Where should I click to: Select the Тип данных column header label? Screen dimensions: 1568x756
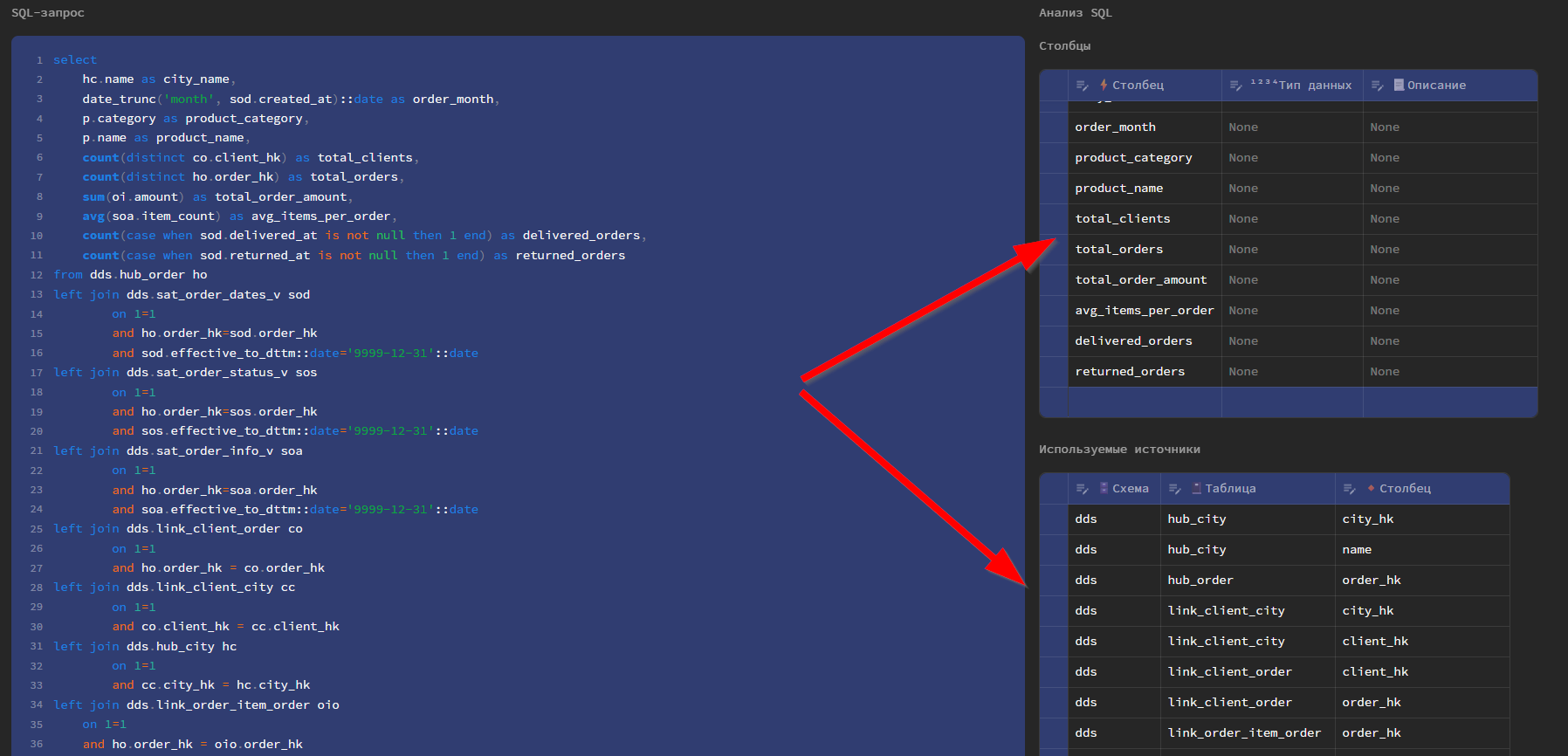tap(1315, 85)
